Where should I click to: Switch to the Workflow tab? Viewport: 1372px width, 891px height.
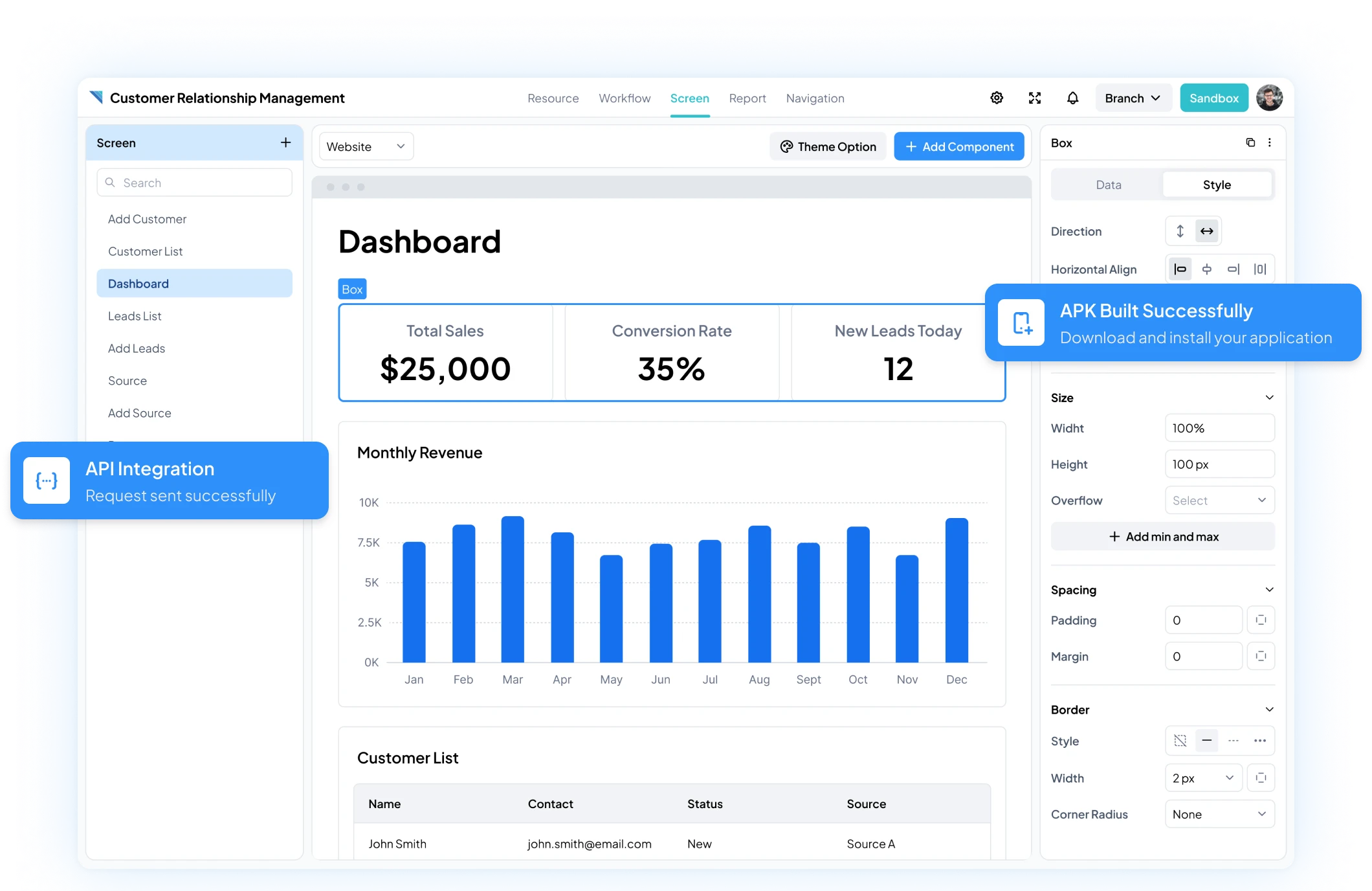[x=625, y=98]
